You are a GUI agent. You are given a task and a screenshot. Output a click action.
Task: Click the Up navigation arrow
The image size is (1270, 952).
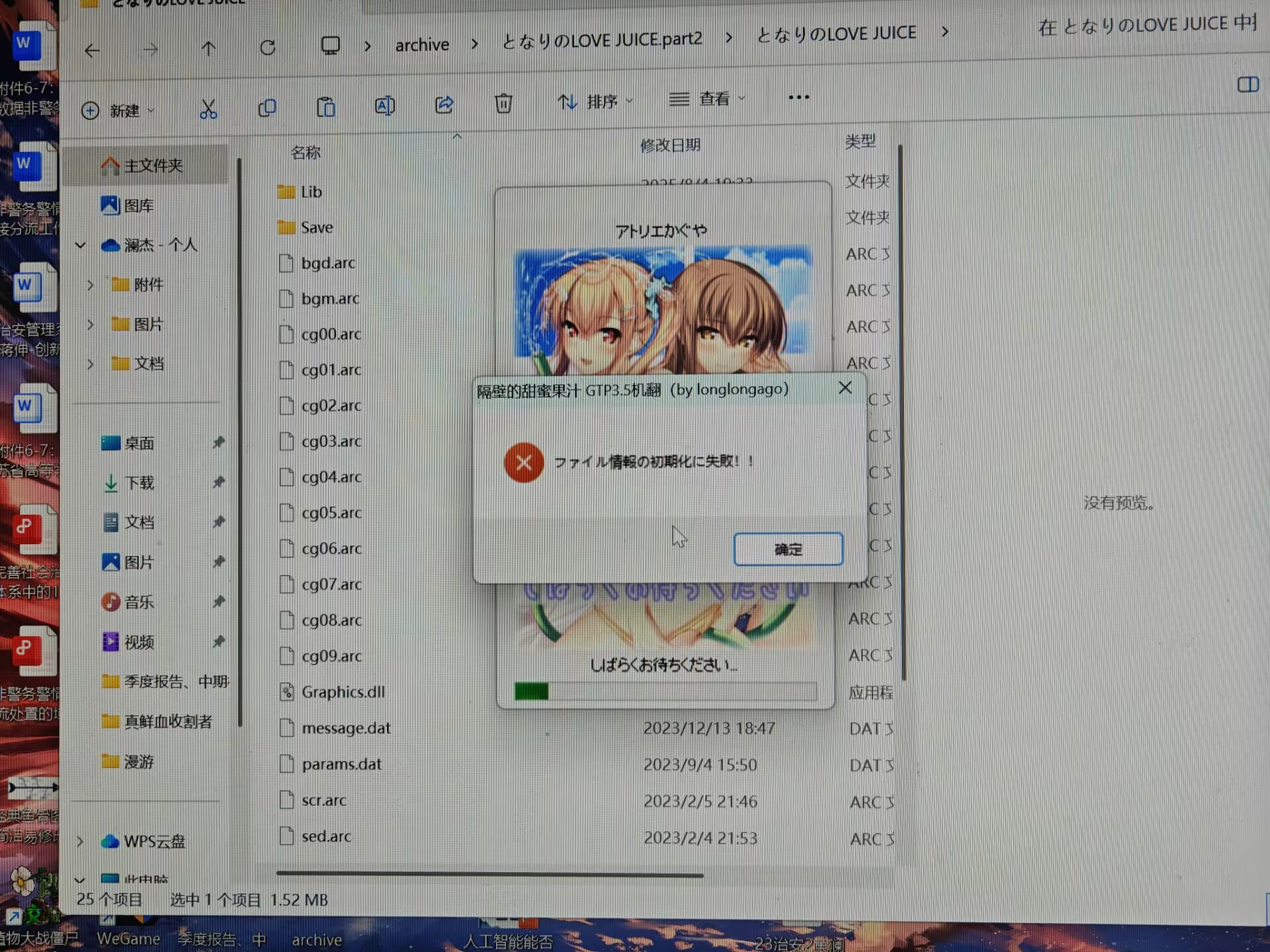click(x=208, y=48)
